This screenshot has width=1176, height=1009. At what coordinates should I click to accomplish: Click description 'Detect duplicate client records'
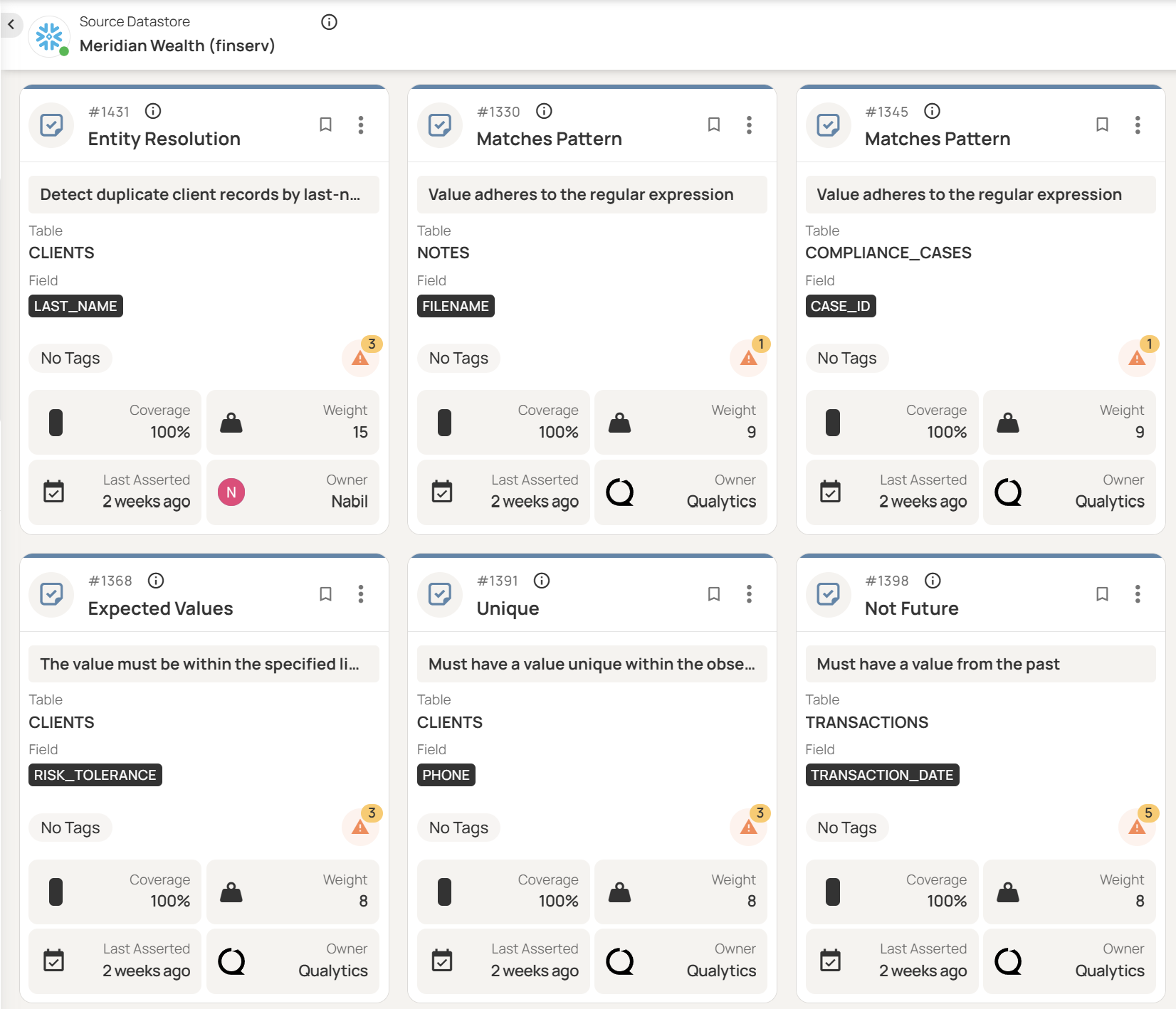click(204, 194)
